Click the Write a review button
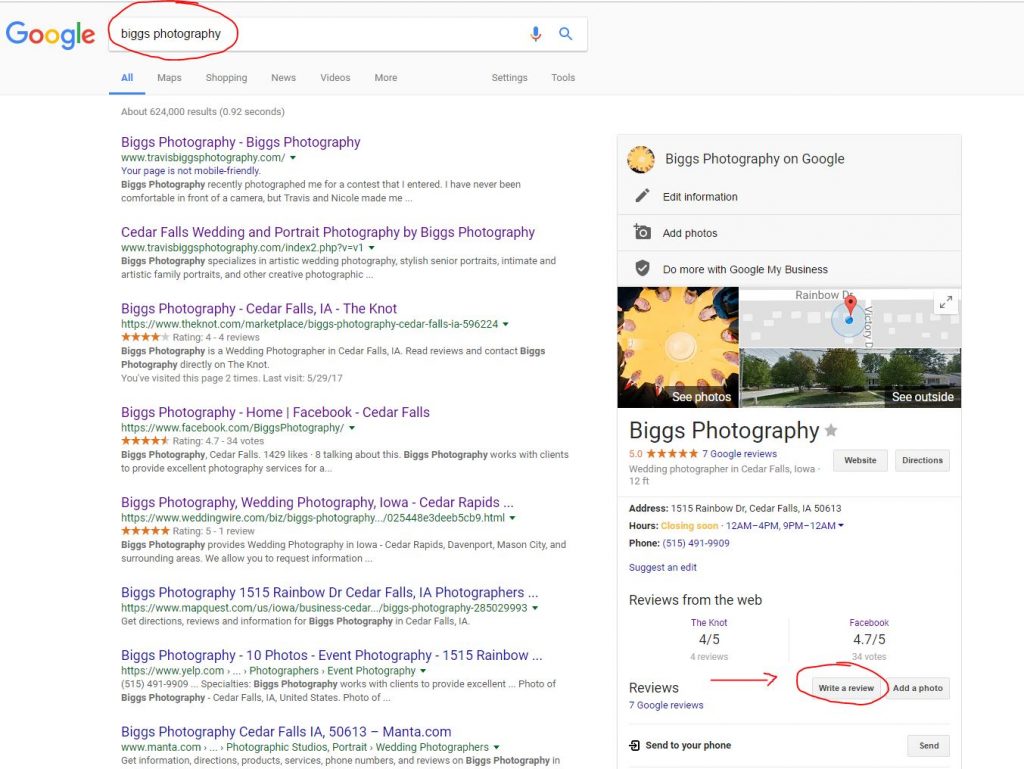Screen dimensions: 1024x769 846,688
